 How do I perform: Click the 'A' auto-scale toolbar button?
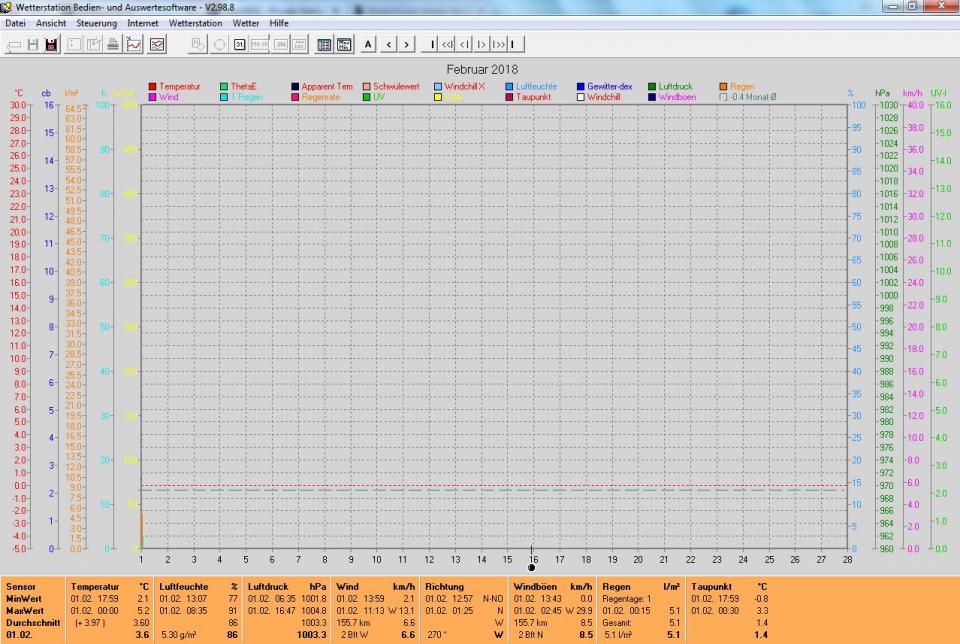click(x=368, y=44)
